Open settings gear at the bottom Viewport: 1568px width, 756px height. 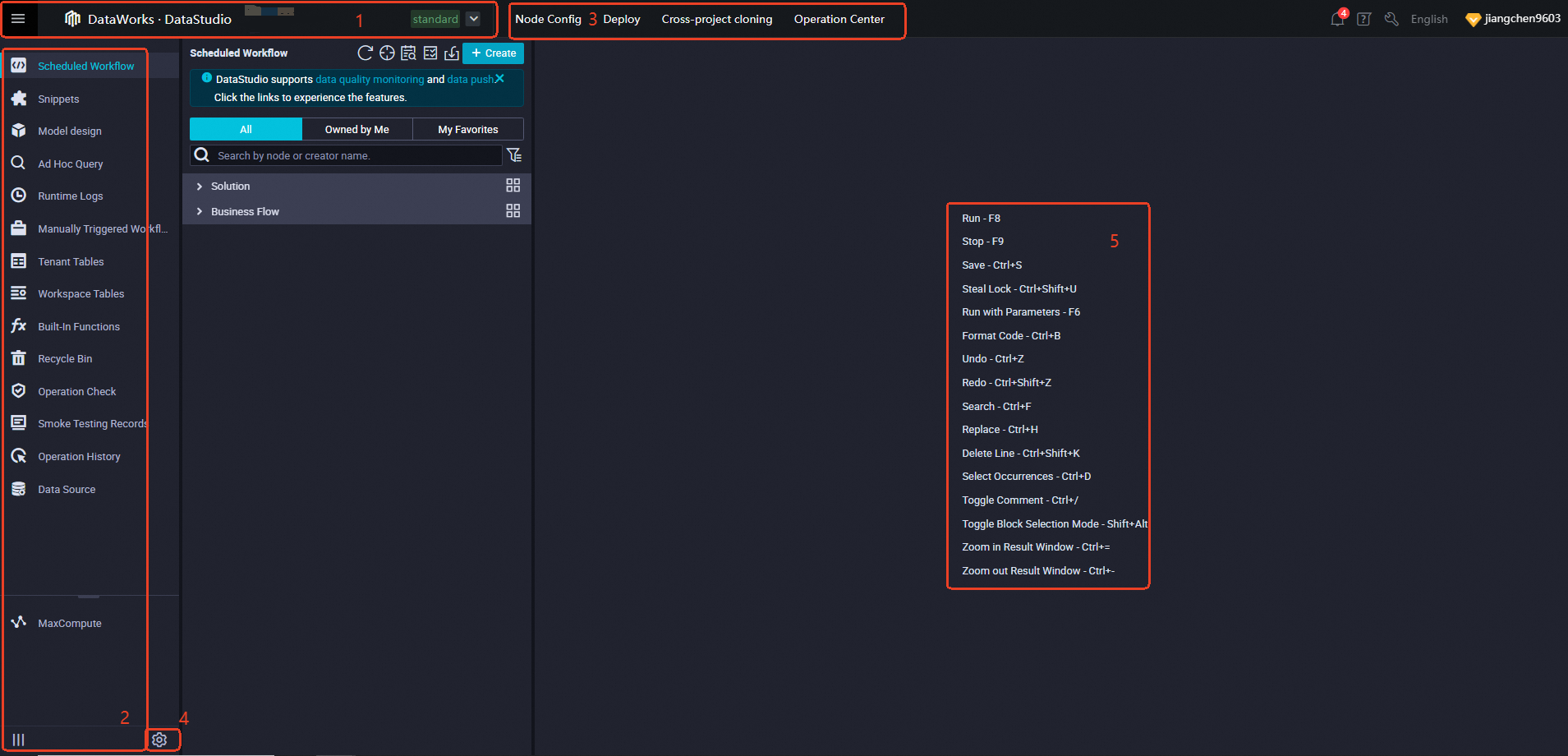159,740
